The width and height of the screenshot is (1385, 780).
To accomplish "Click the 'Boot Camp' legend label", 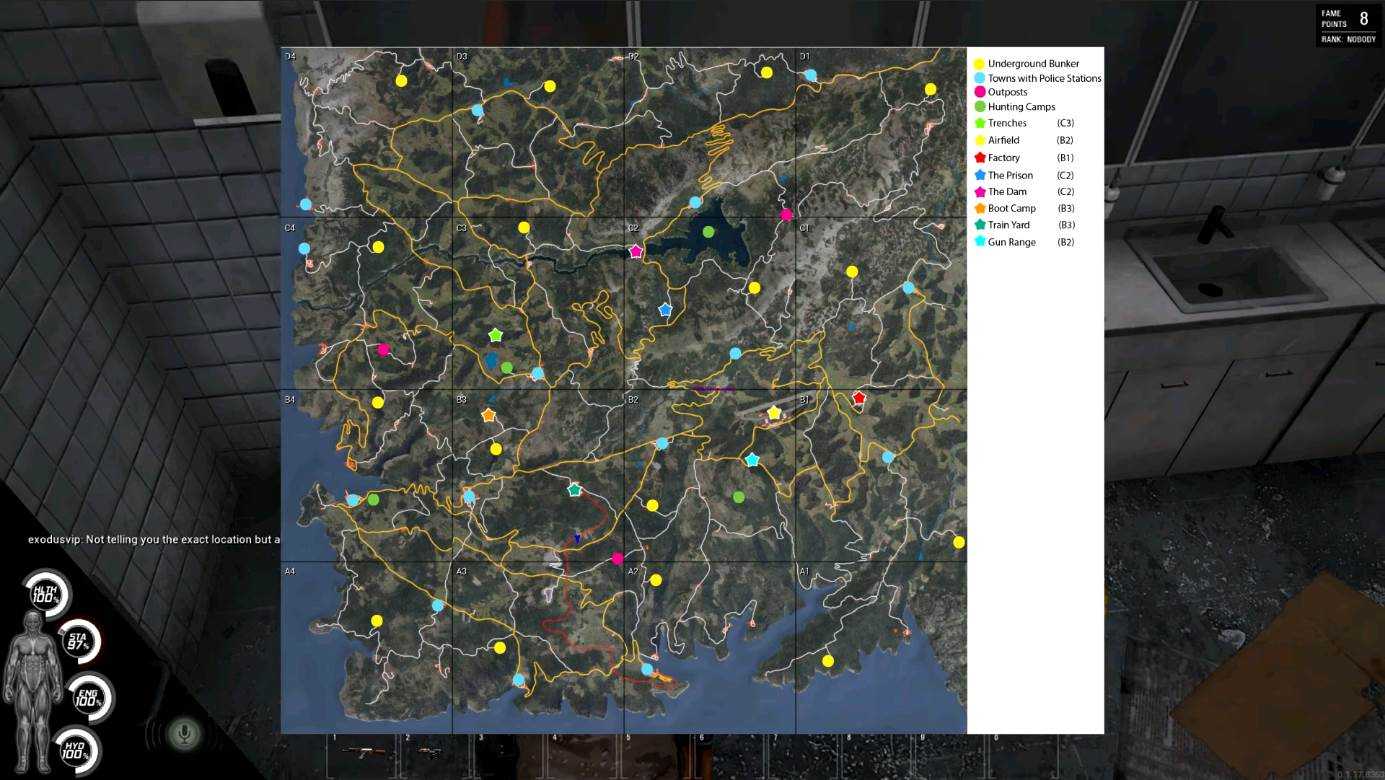I will 1012,208.
